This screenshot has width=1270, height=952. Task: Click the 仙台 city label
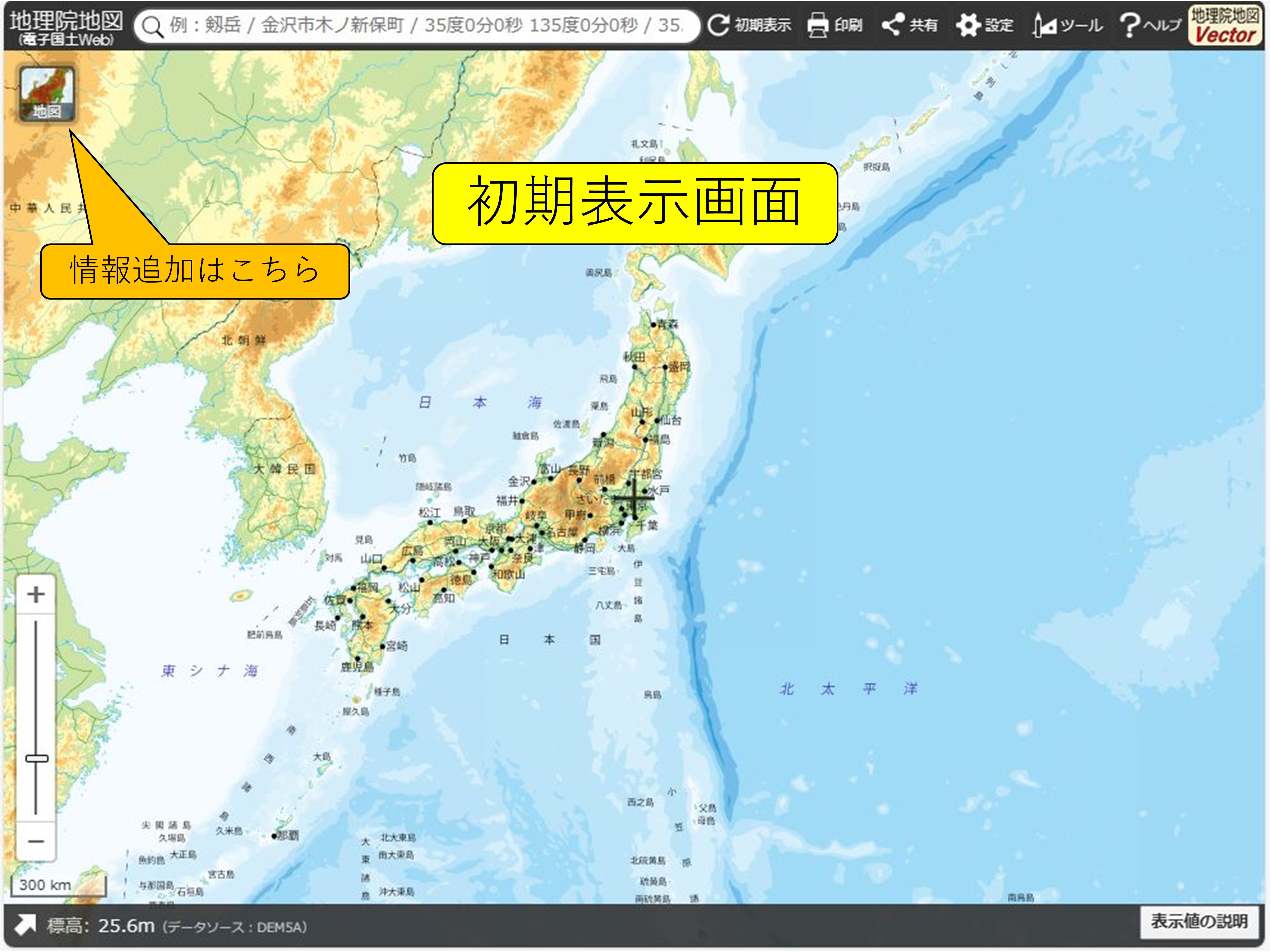(x=670, y=420)
